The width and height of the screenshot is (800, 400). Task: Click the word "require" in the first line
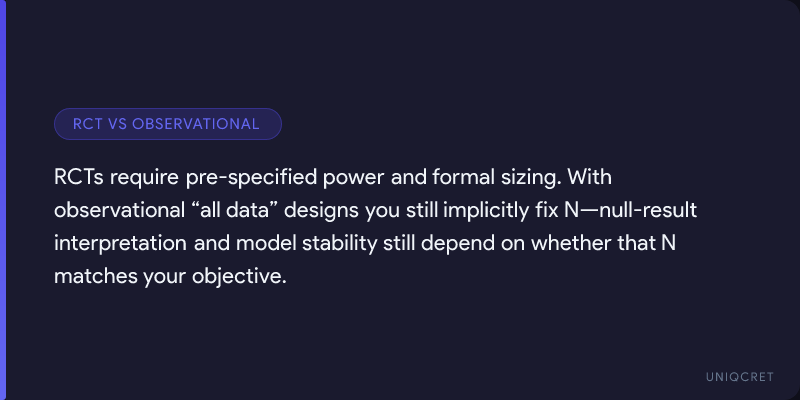pos(148,179)
